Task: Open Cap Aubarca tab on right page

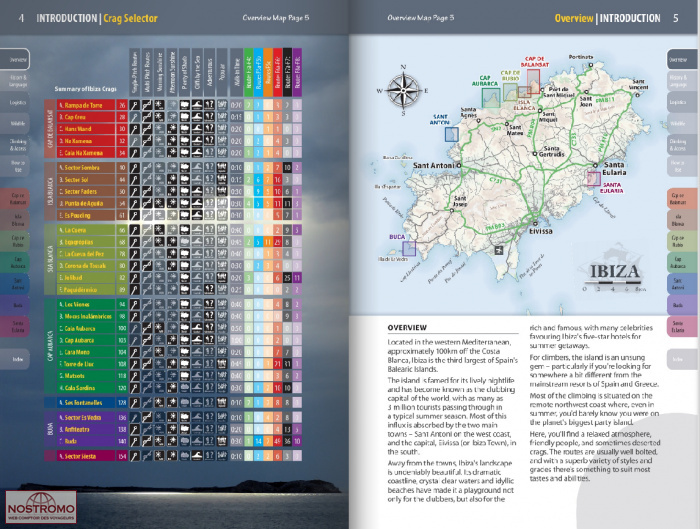Action: (682, 262)
